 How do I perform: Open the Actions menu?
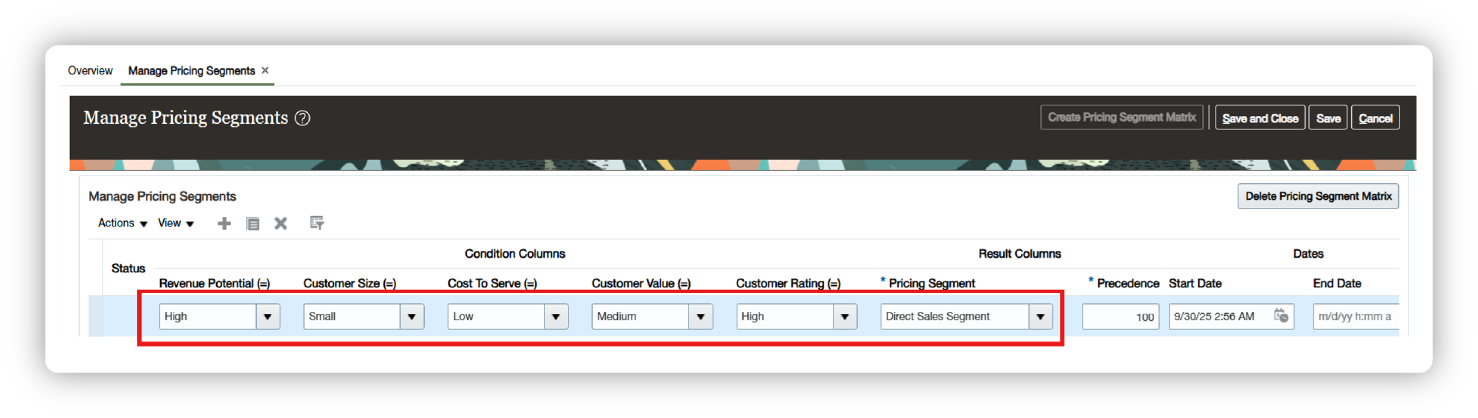click(x=123, y=223)
